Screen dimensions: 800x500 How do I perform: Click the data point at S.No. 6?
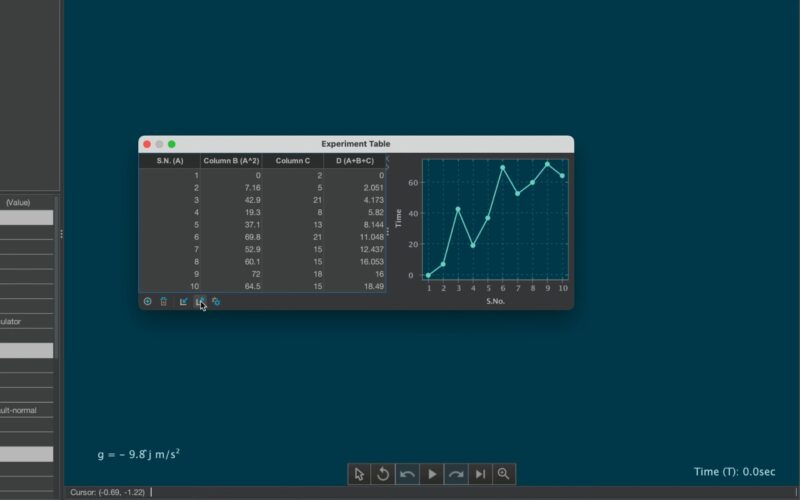[x=503, y=168]
